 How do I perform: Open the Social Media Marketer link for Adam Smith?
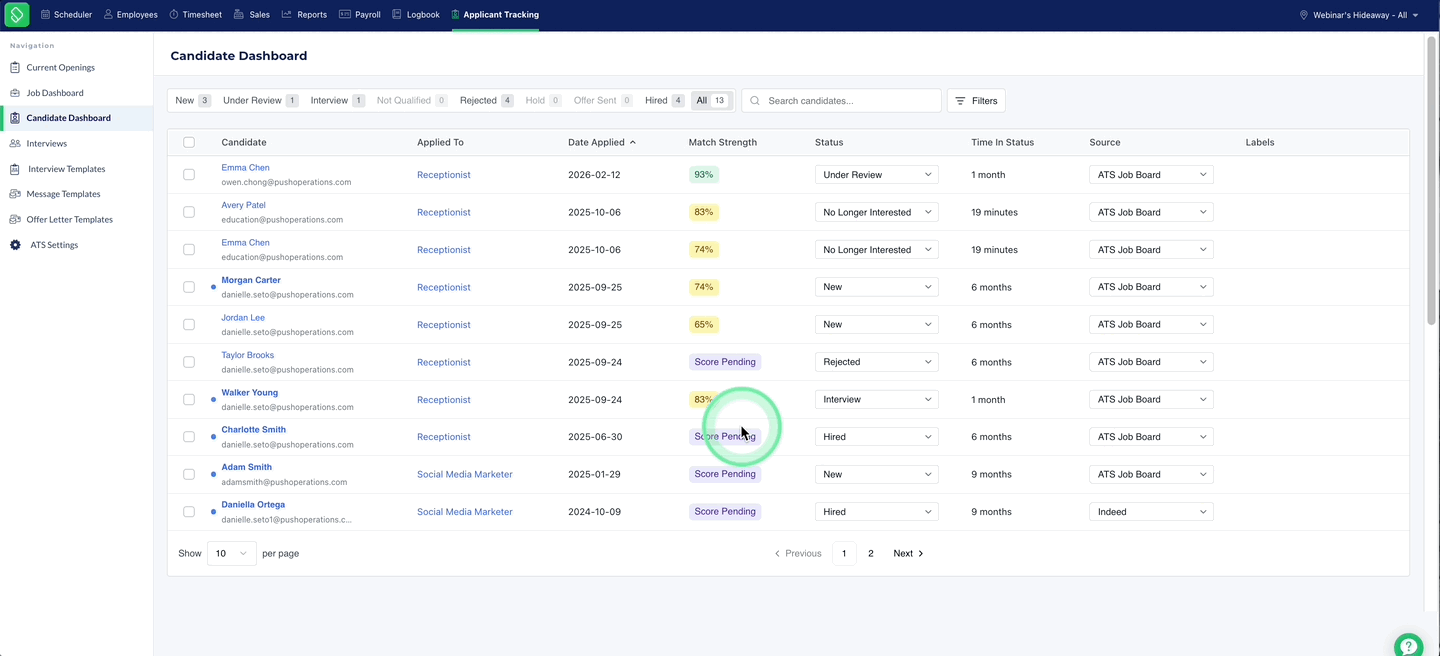[x=465, y=474]
